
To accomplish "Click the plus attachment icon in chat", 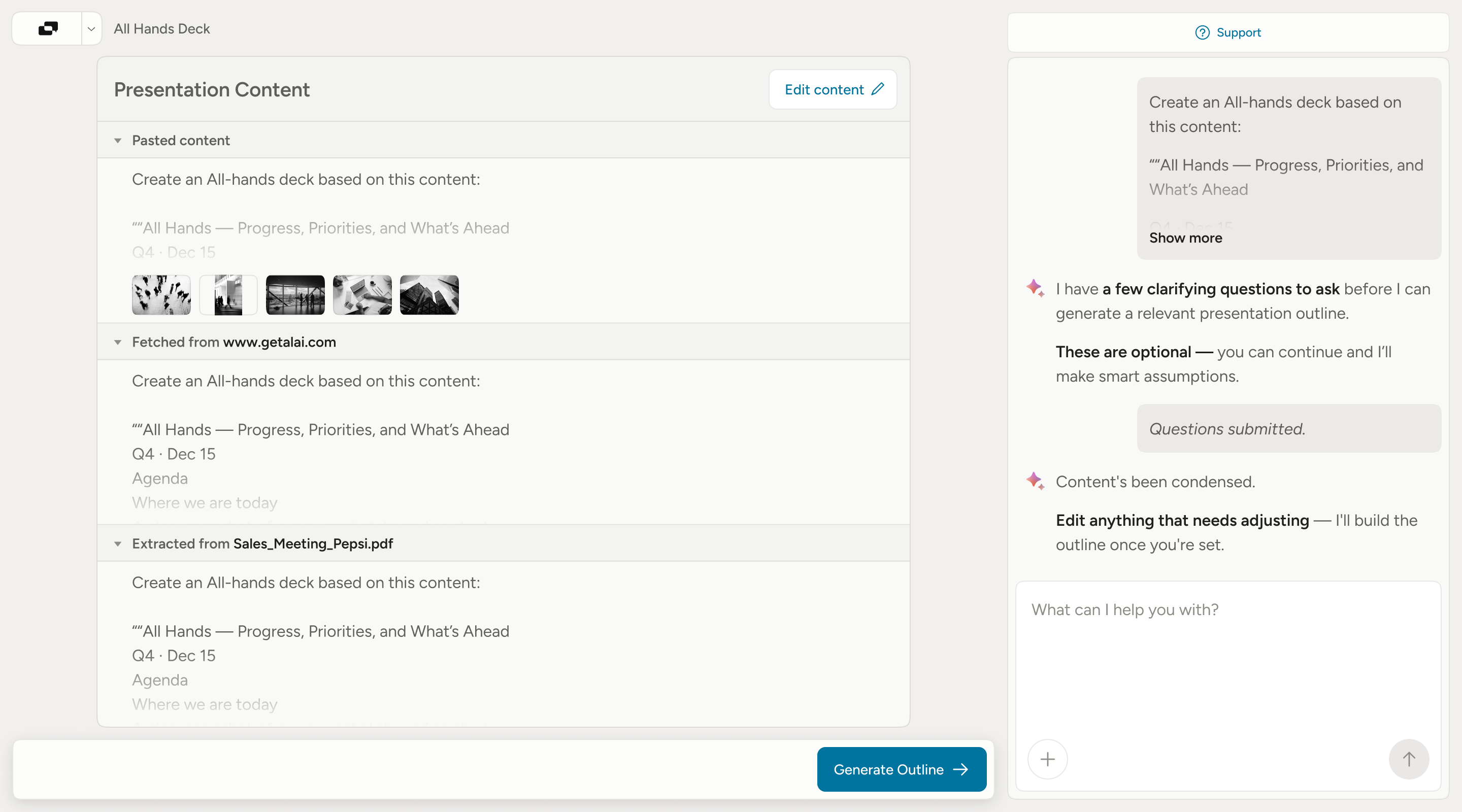I will (x=1047, y=759).
